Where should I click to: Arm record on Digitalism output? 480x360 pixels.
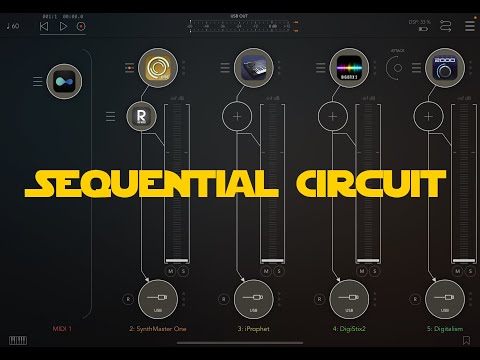pos(415,299)
